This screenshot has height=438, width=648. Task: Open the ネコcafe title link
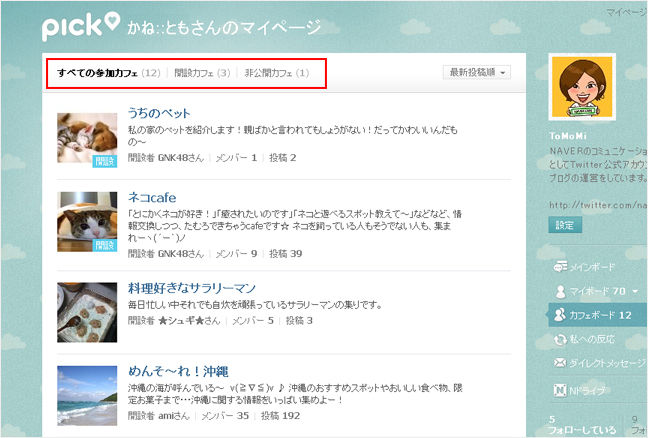point(152,198)
